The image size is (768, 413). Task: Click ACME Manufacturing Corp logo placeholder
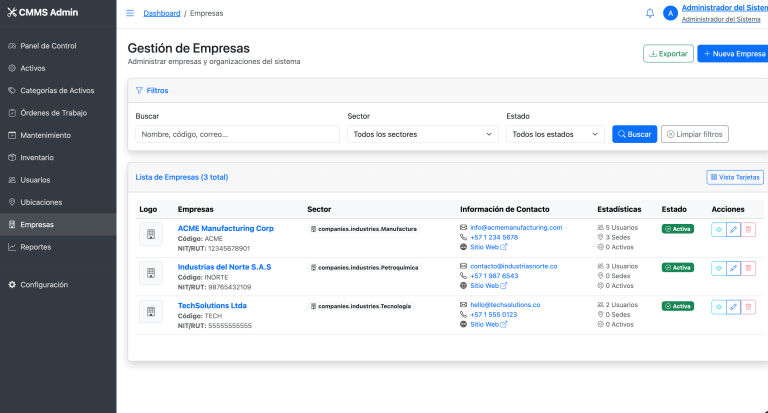pos(151,234)
